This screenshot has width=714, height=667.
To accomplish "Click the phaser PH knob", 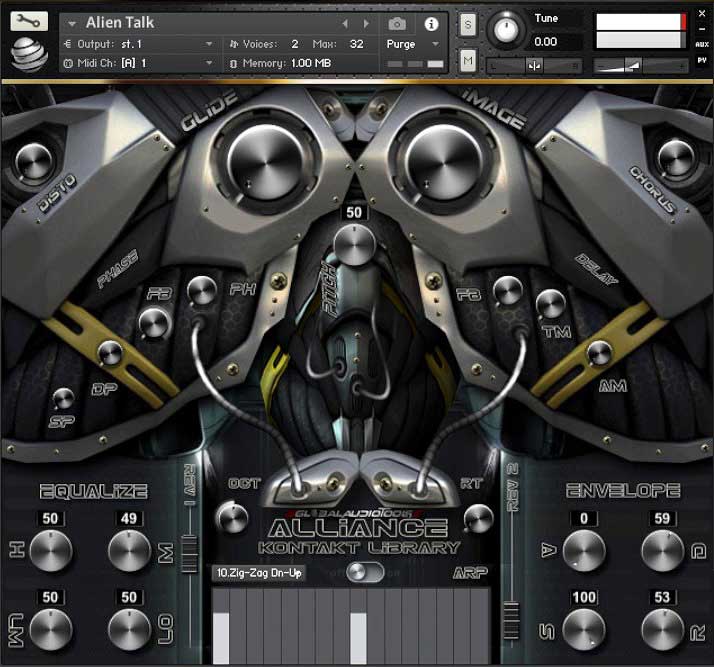I will point(202,290).
